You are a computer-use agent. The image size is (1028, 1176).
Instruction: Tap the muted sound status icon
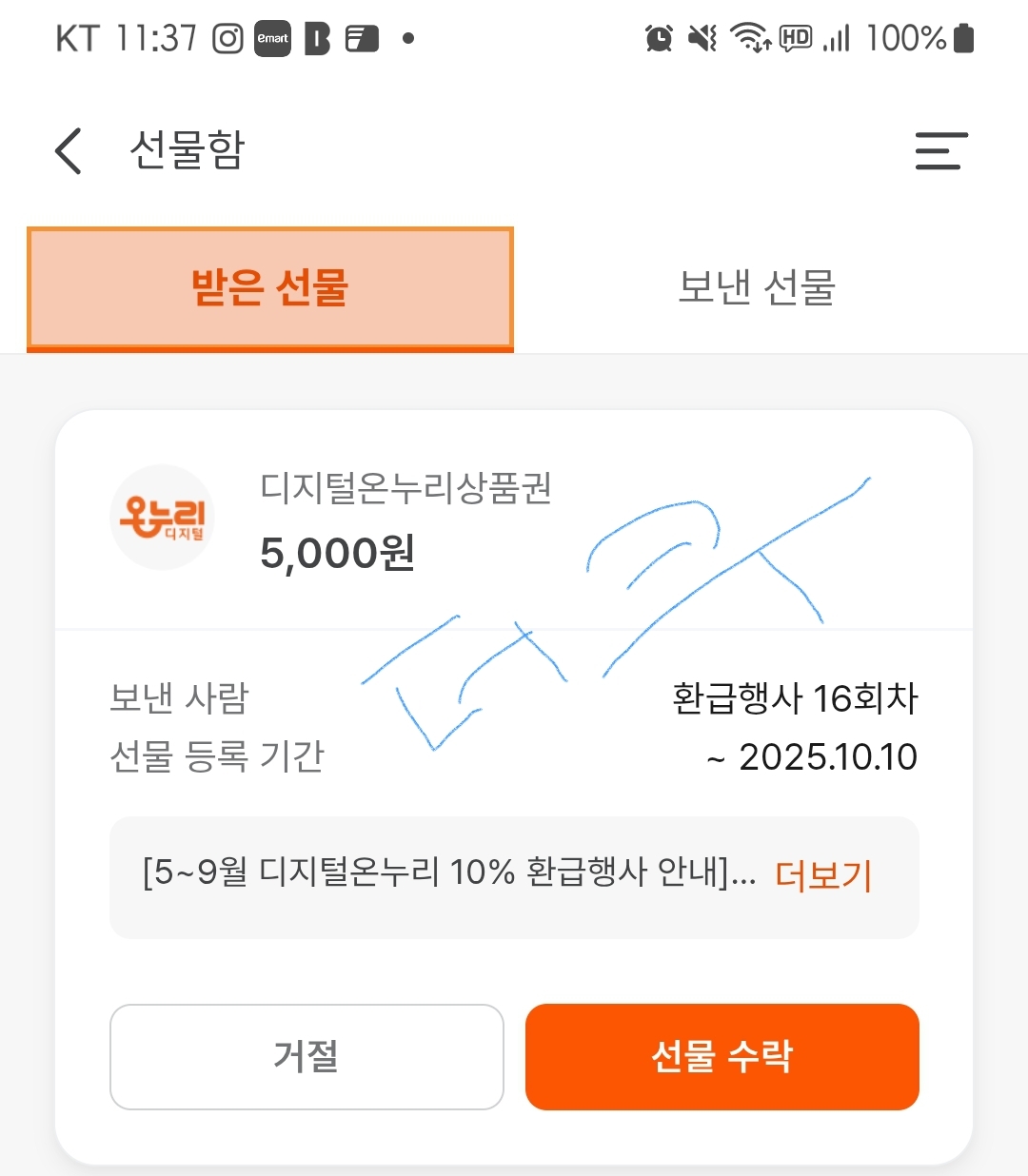(x=702, y=39)
